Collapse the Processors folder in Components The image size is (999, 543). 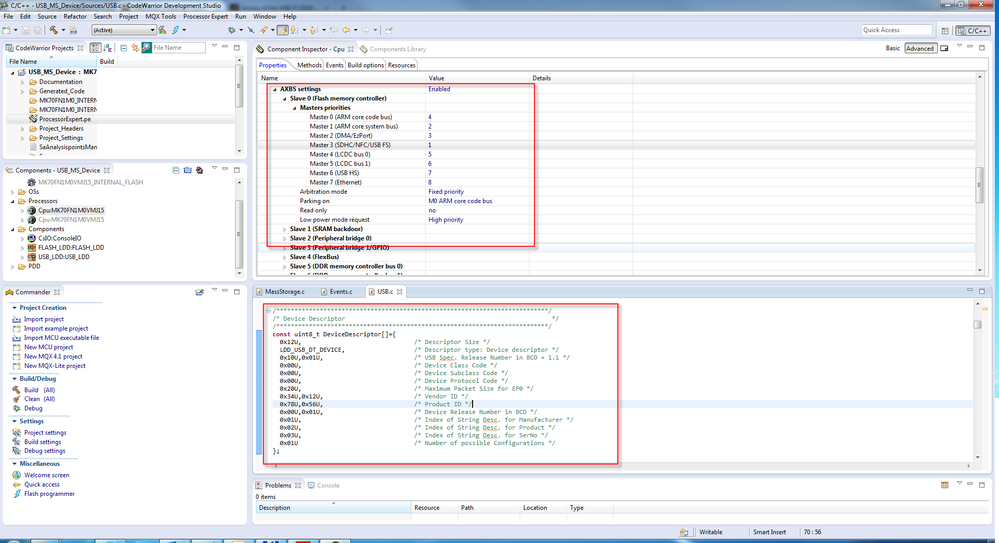coord(13,201)
